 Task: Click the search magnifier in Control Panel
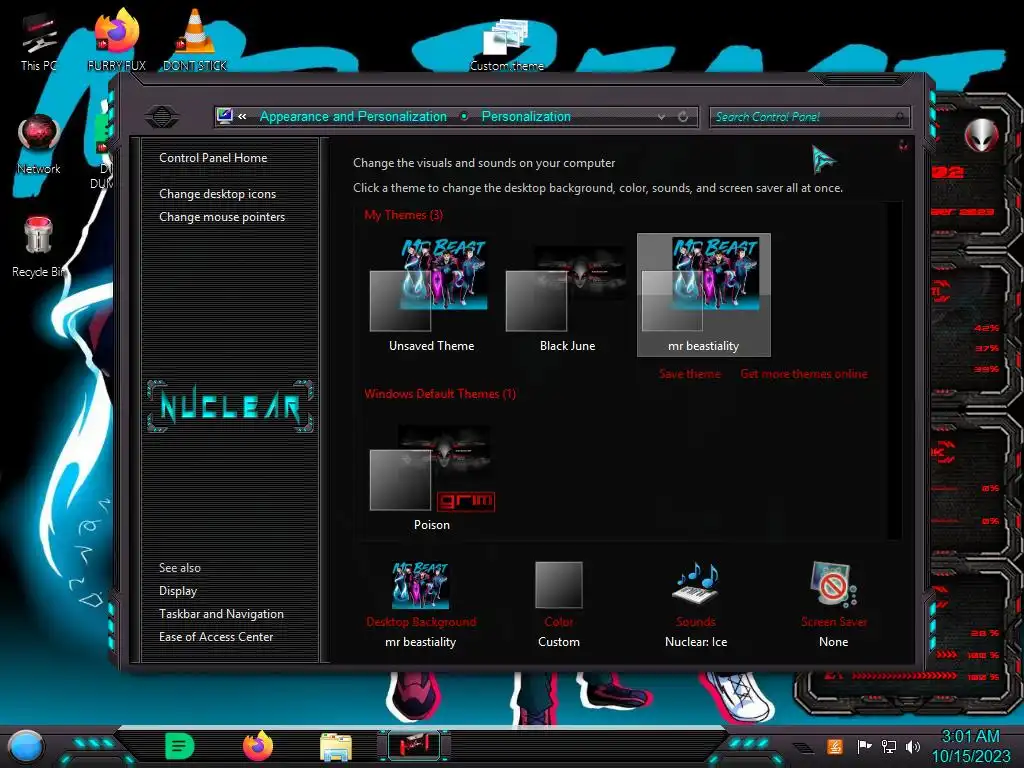click(900, 117)
